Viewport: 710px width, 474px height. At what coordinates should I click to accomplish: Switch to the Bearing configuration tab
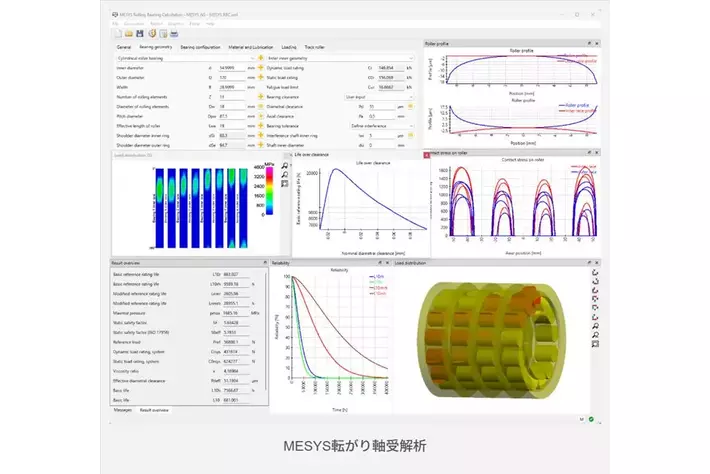[x=200, y=47]
